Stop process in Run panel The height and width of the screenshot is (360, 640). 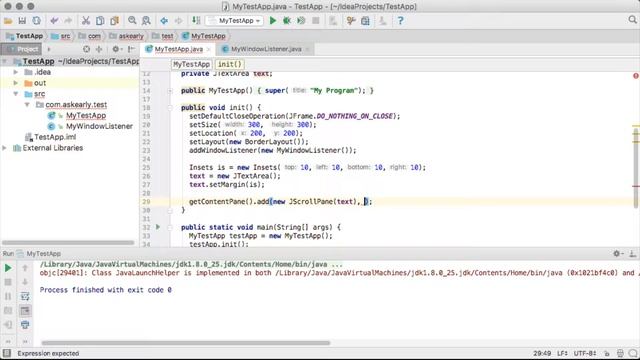[8, 282]
